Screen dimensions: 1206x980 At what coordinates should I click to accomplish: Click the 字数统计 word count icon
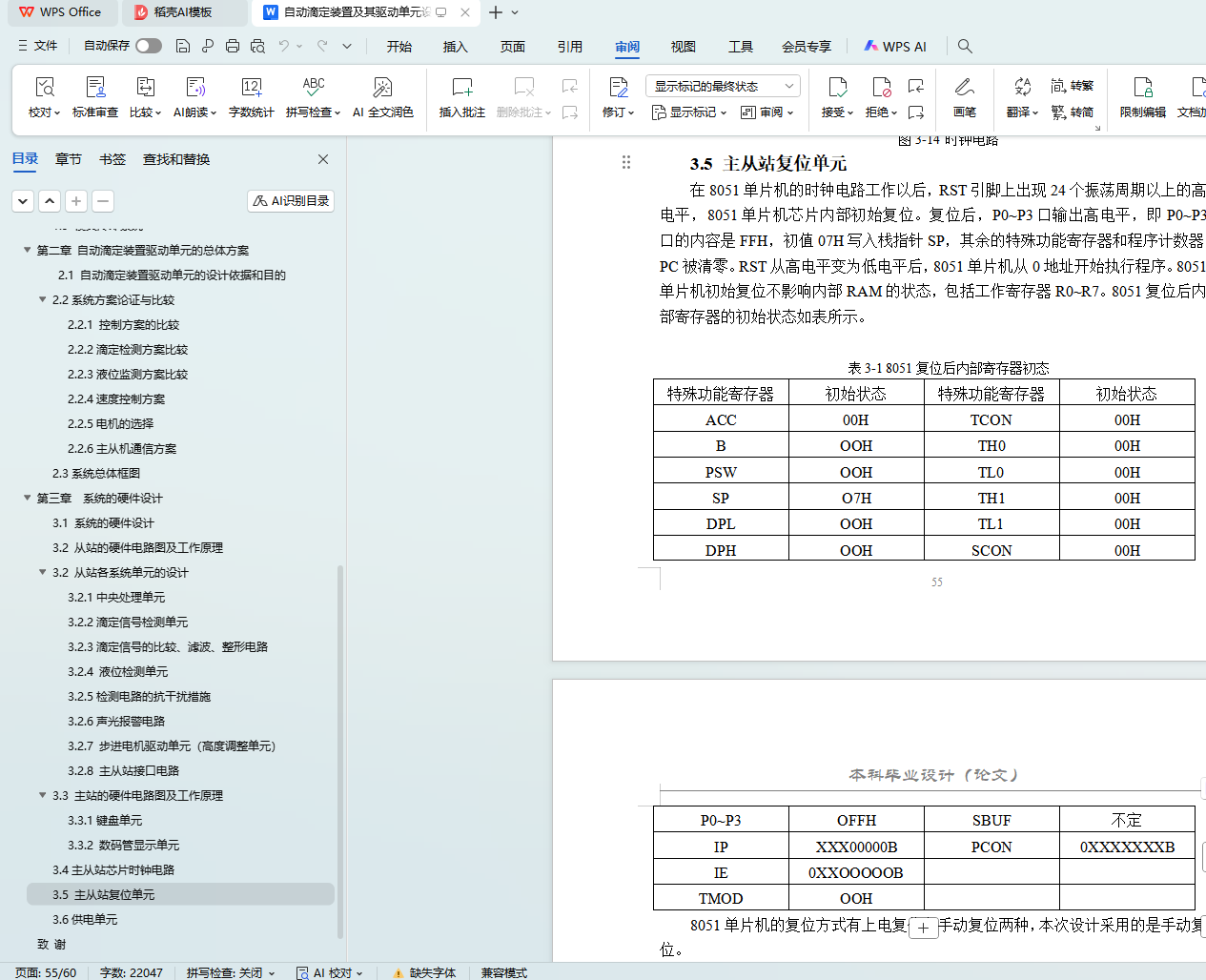point(252,88)
